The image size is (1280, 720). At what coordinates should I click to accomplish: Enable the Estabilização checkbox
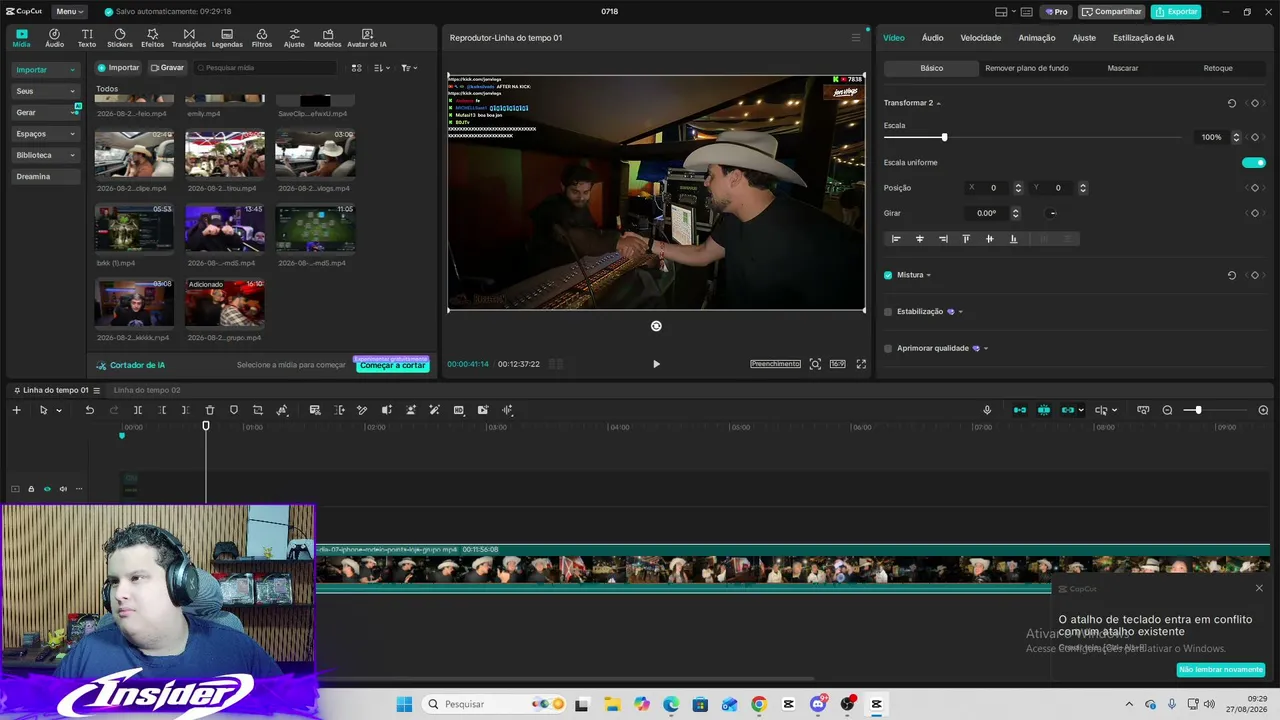(x=888, y=312)
